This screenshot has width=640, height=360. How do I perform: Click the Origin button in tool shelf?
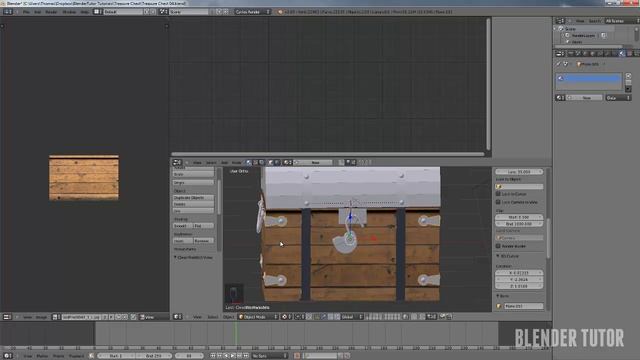coord(193,183)
